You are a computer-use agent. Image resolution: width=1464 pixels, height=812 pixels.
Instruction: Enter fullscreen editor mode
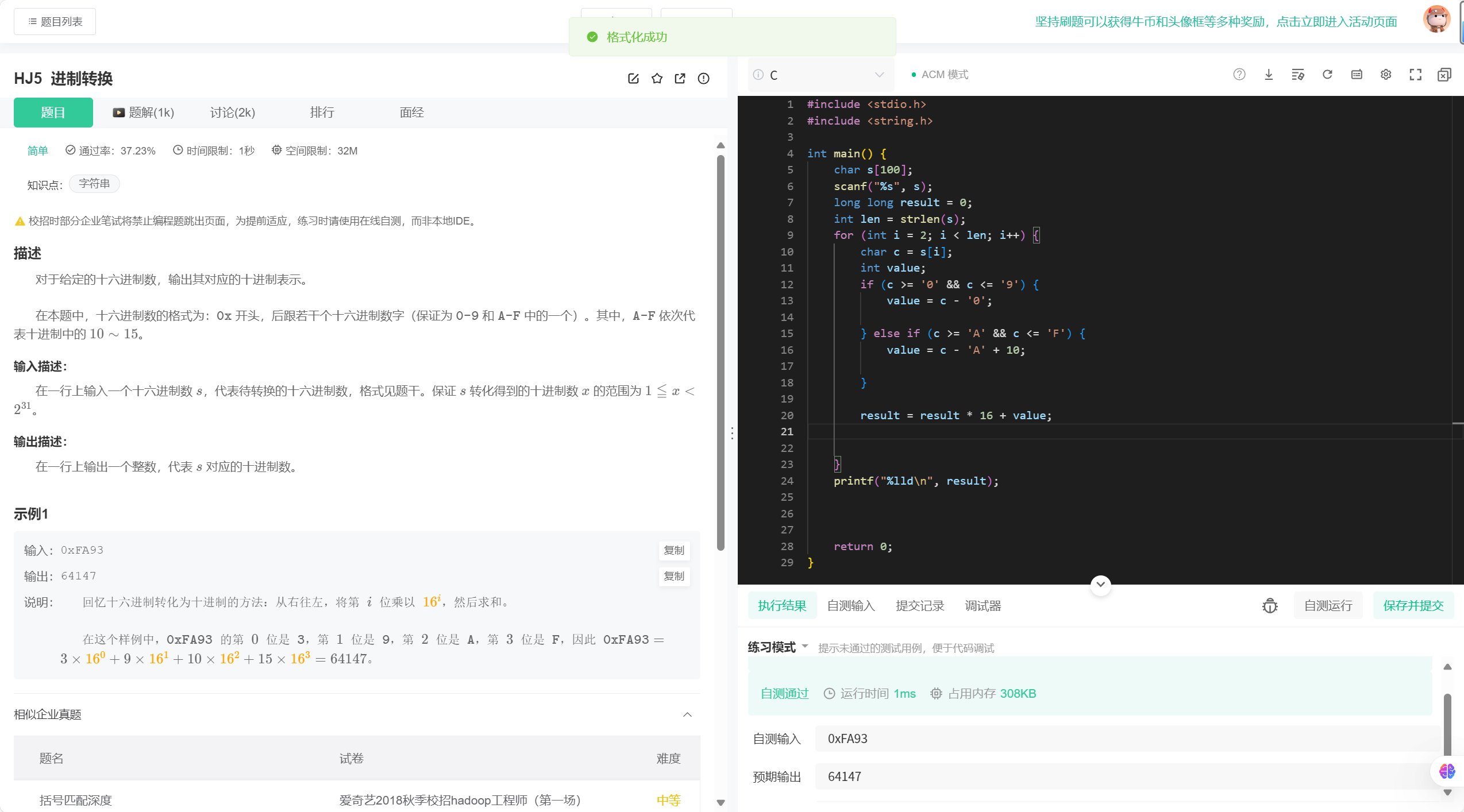(1415, 75)
